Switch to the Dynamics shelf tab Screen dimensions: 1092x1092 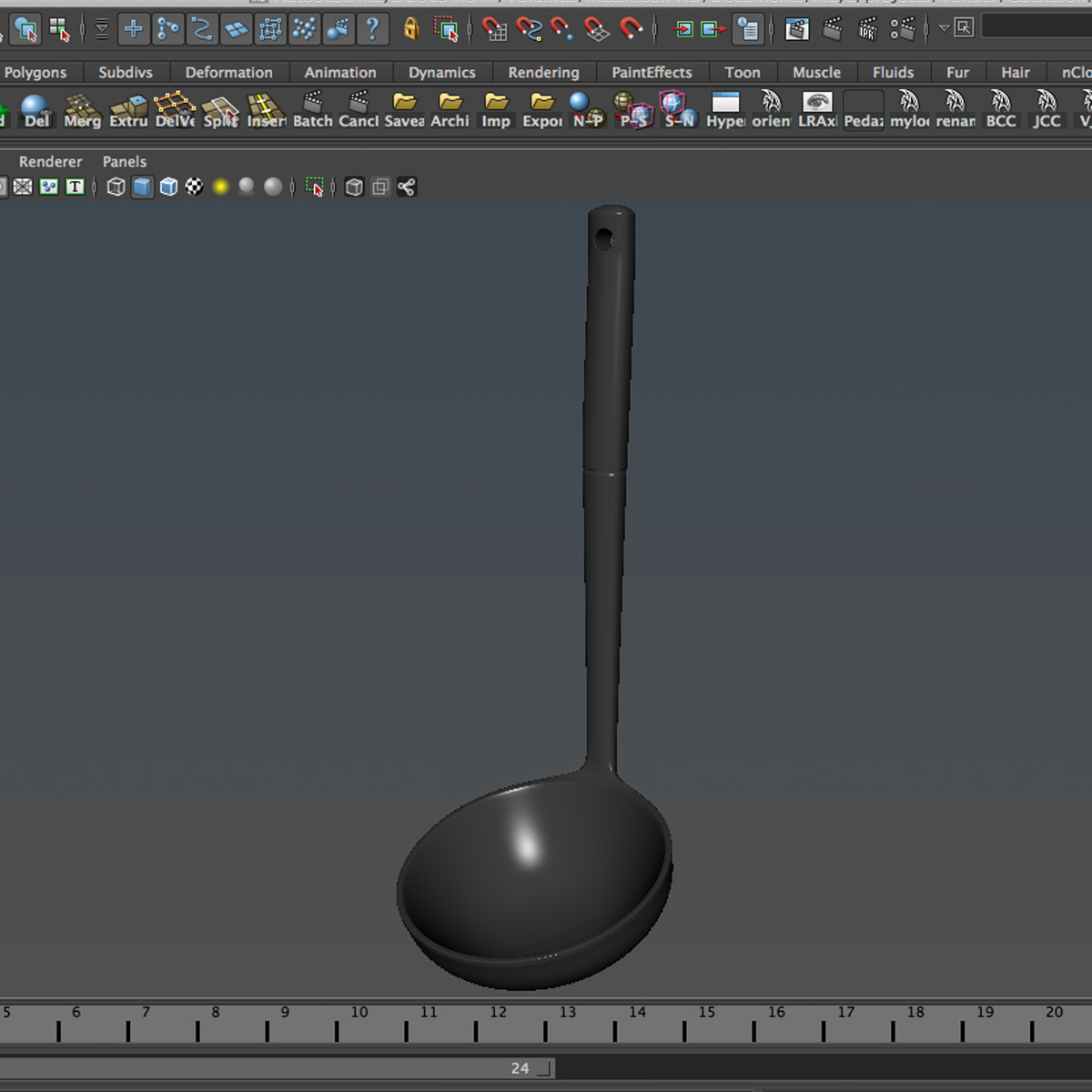(x=442, y=73)
